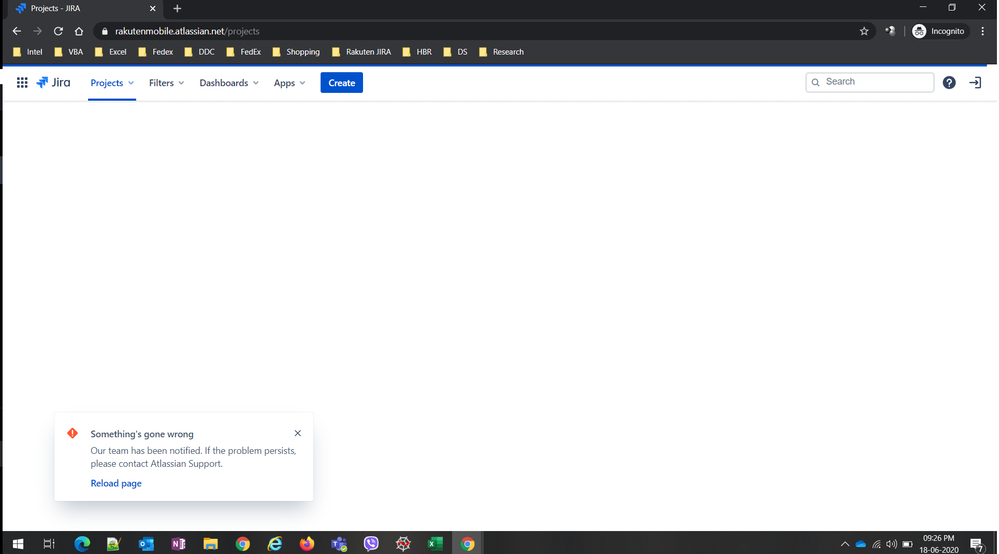Image resolution: width=999 pixels, height=554 pixels.
Task: Open File Explorer from the taskbar
Action: click(210, 543)
